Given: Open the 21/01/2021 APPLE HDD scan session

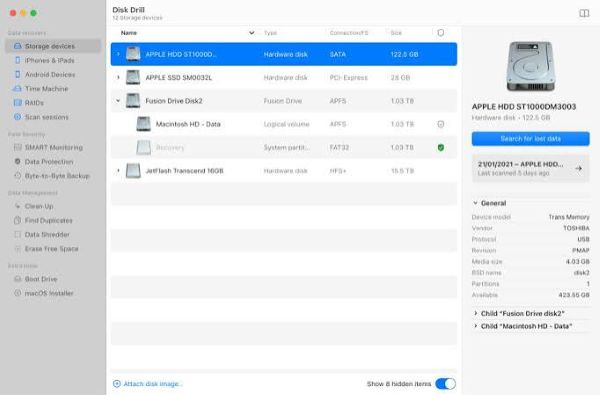Looking at the screenshot, I should (x=530, y=168).
